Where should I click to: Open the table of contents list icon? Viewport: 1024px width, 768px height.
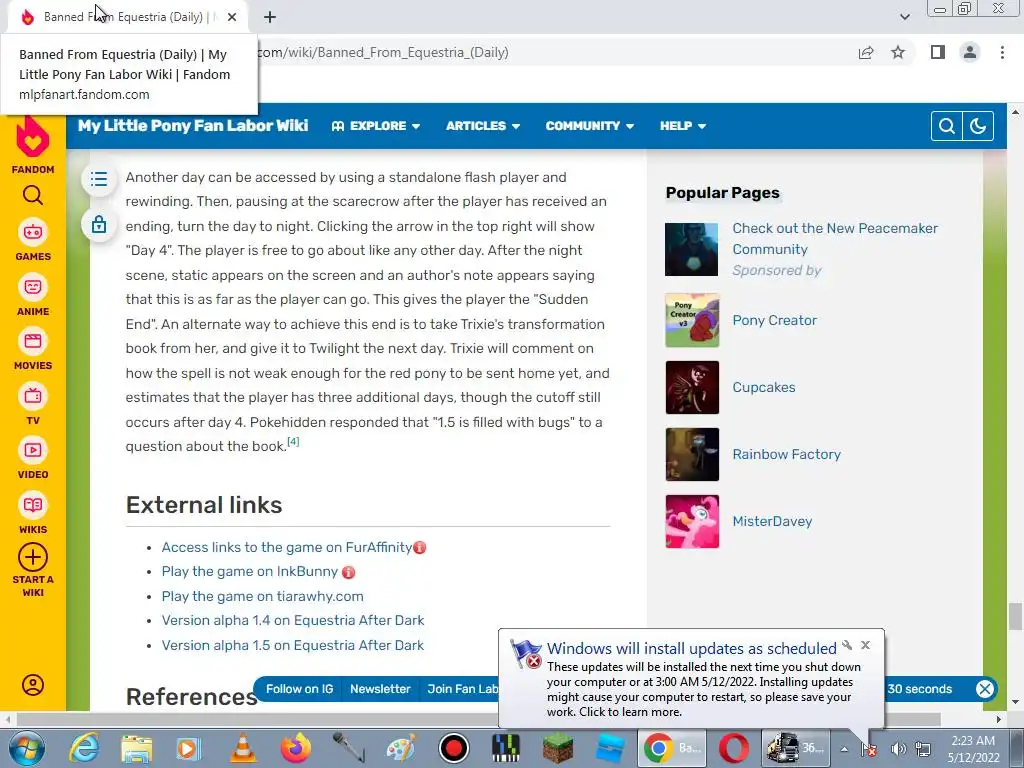click(99, 179)
